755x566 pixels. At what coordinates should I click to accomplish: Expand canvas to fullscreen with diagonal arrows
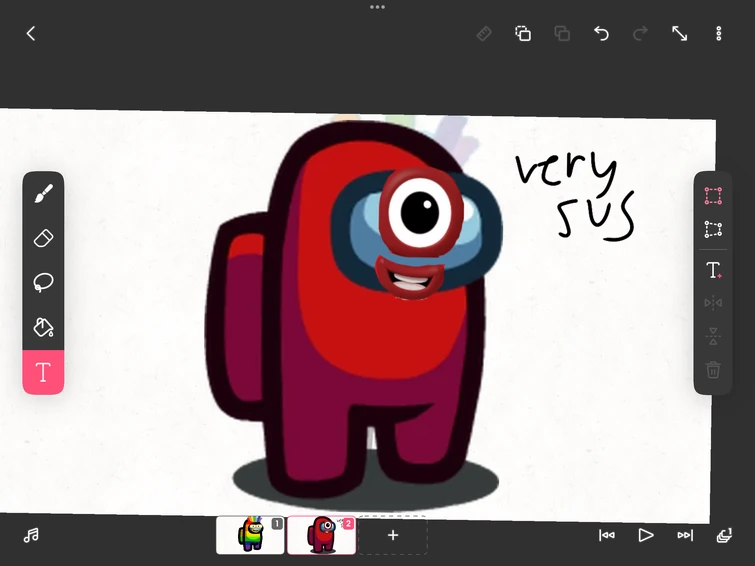[679, 33]
